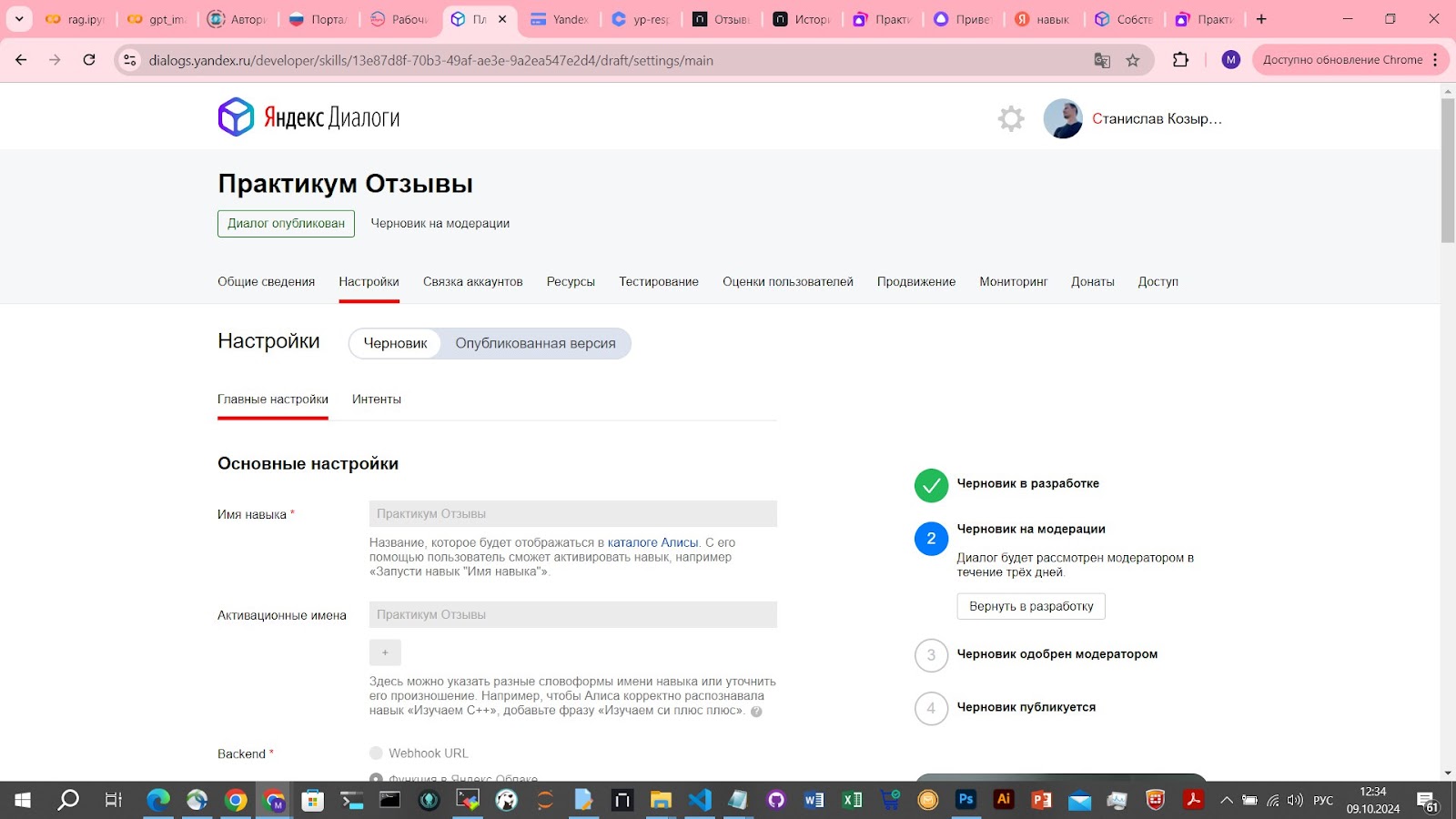Click the Имя навыка input field

573,514
